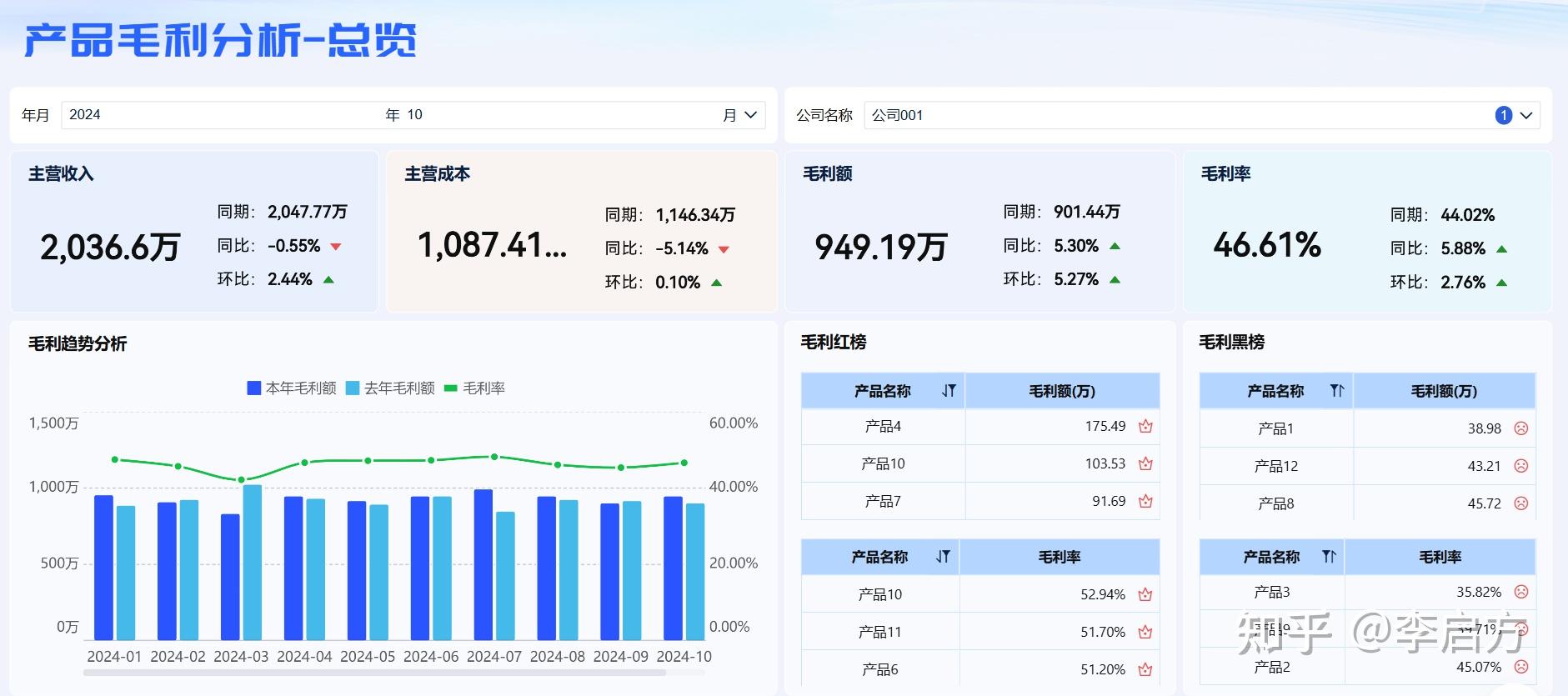Image resolution: width=1568 pixels, height=696 pixels.
Task: Select the 产品4 row in 毛利红榜
Action: [x=980, y=426]
